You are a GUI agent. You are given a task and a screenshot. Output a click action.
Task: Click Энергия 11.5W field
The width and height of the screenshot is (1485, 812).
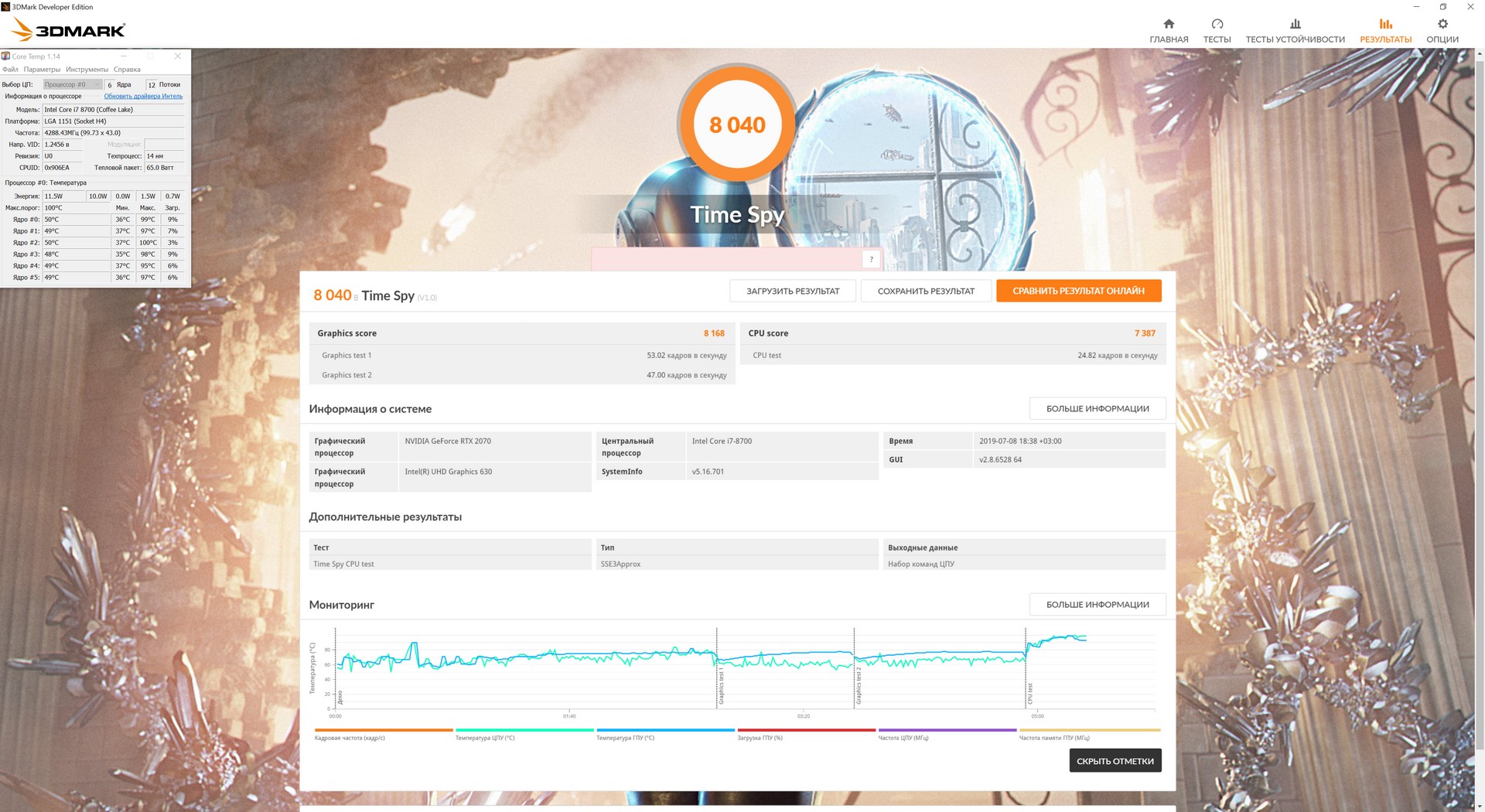[x=64, y=196]
